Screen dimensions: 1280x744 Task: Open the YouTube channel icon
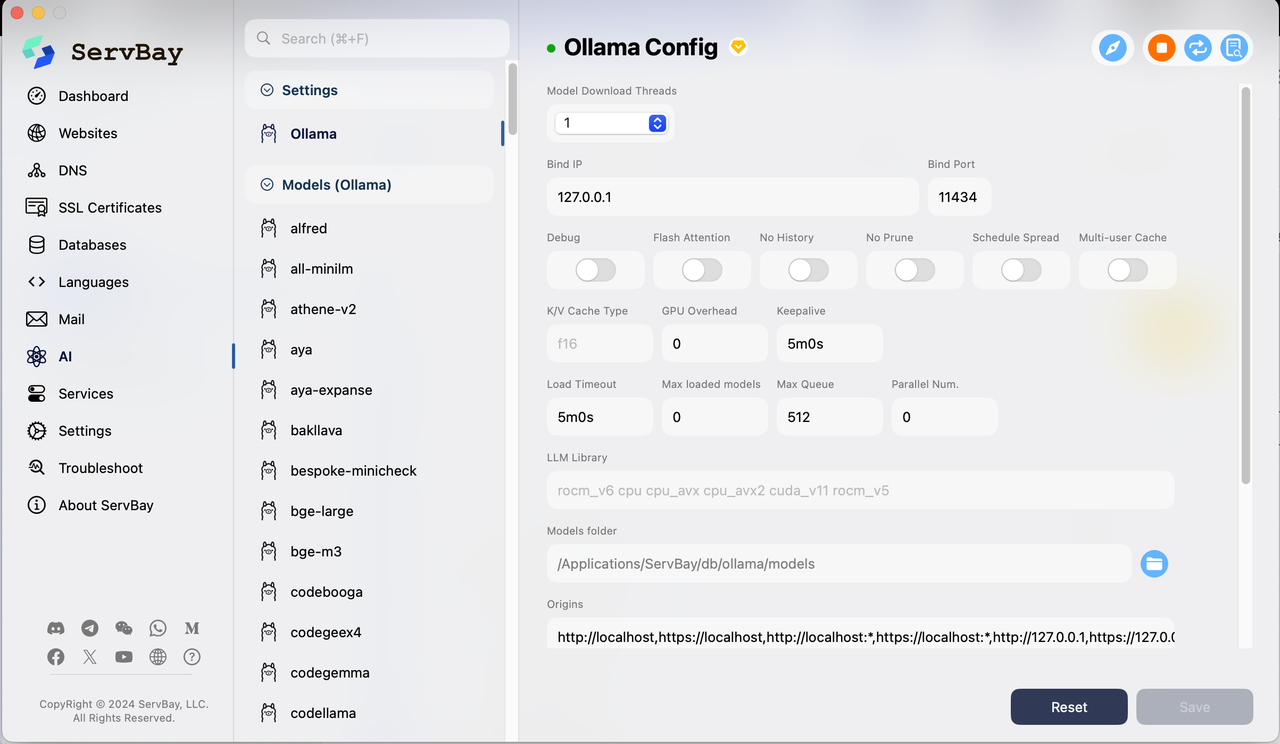[x=124, y=657]
